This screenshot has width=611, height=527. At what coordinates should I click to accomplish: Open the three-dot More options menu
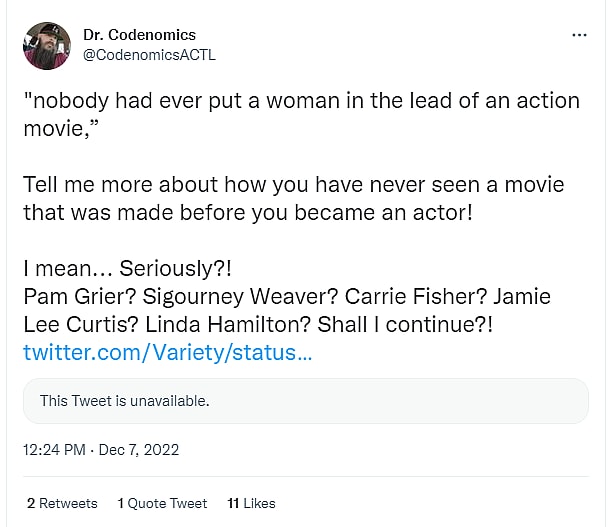click(x=579, y=35)
